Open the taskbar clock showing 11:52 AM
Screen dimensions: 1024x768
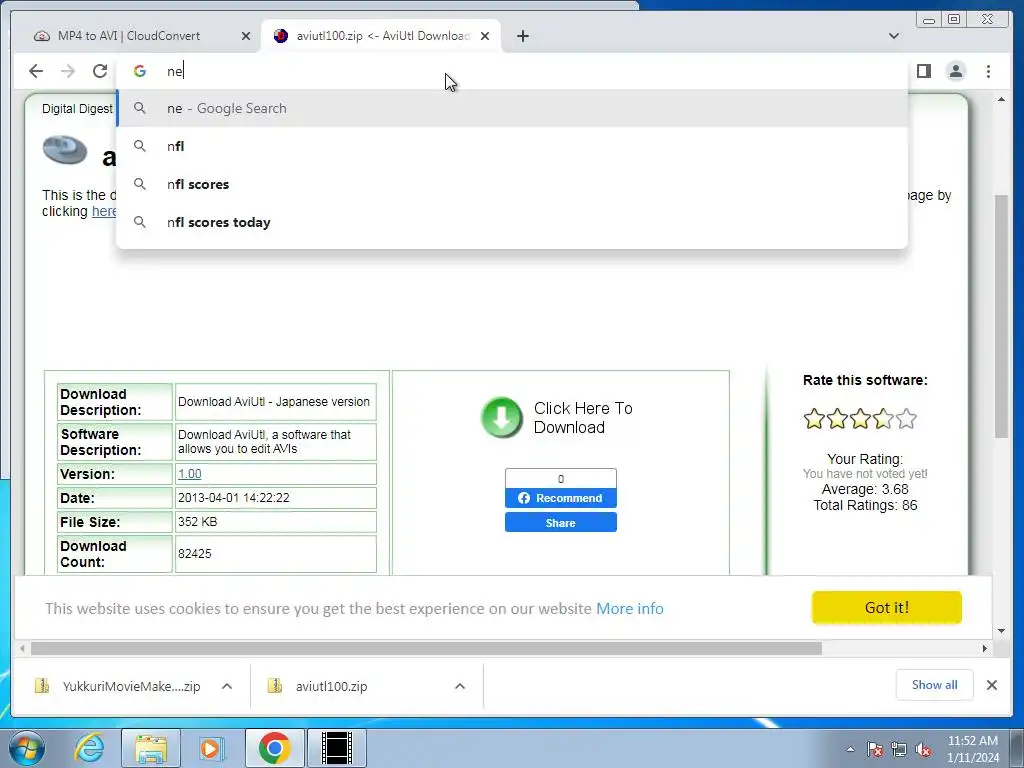[973, 749]
